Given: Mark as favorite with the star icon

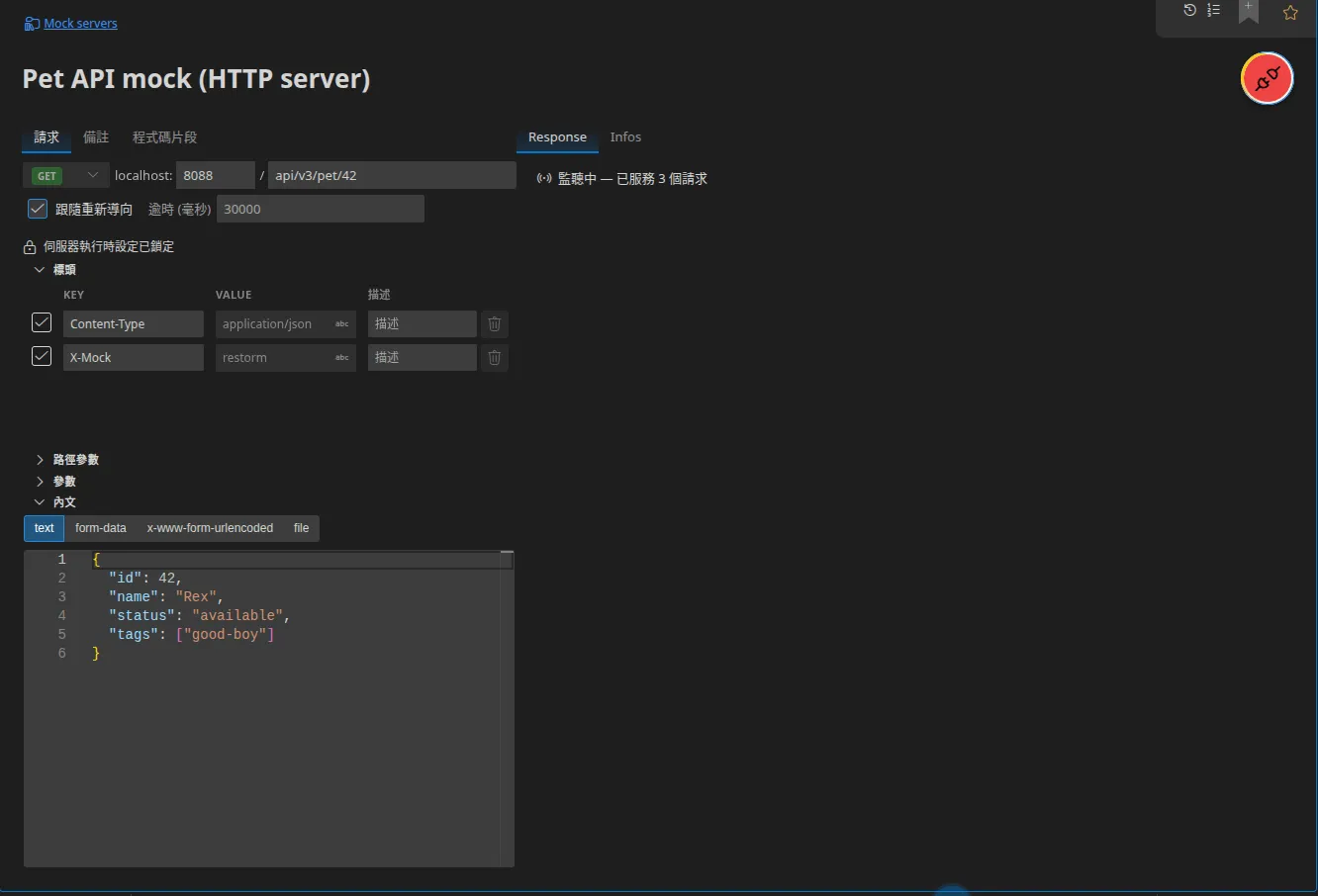Looking at the screenshot, I should (x=1290, y=13).
